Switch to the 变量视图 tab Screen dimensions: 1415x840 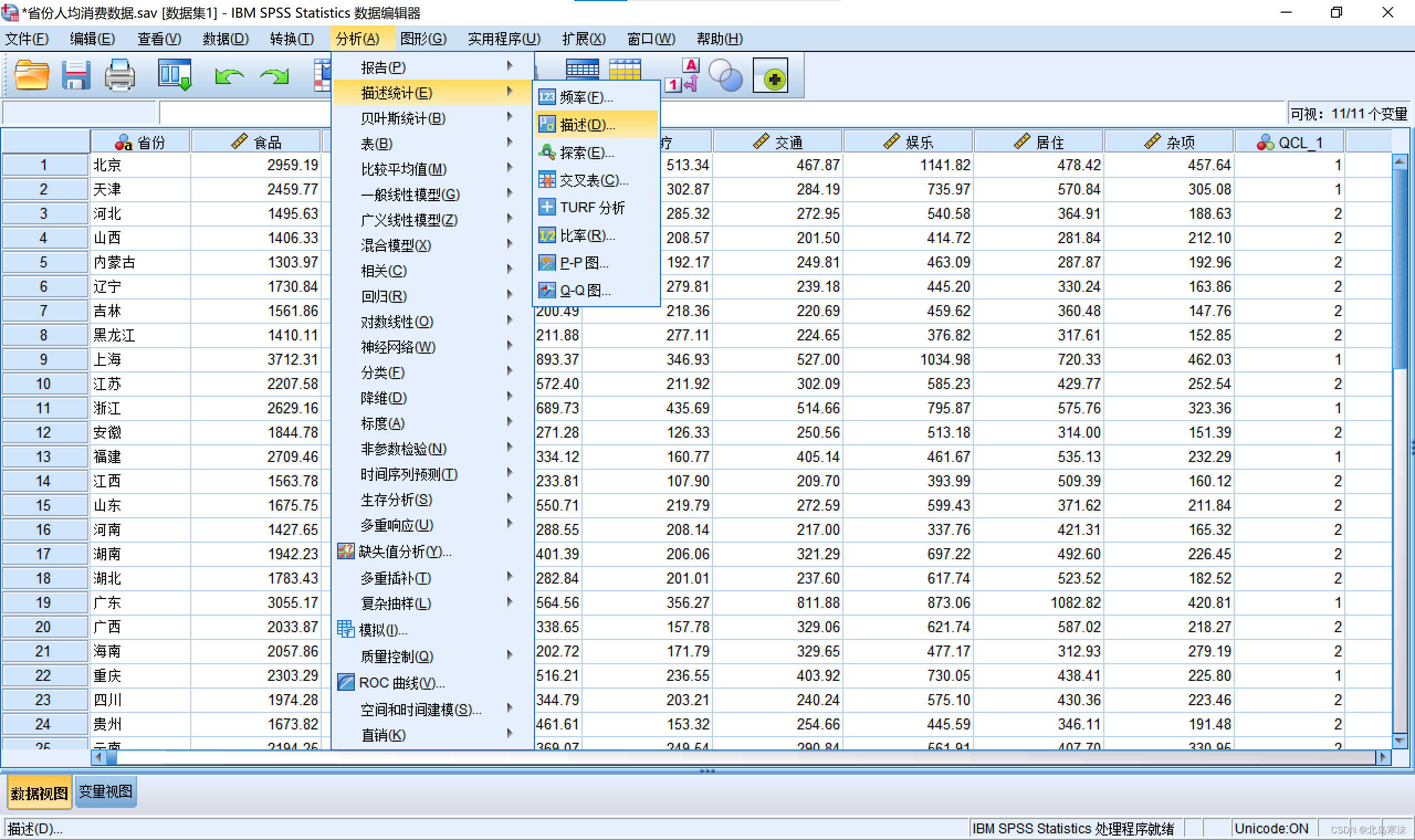[106, 791]
